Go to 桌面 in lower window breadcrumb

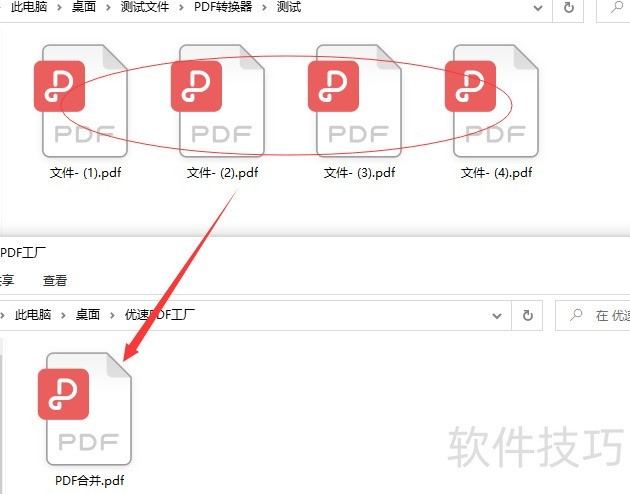[x=88, y=314]
